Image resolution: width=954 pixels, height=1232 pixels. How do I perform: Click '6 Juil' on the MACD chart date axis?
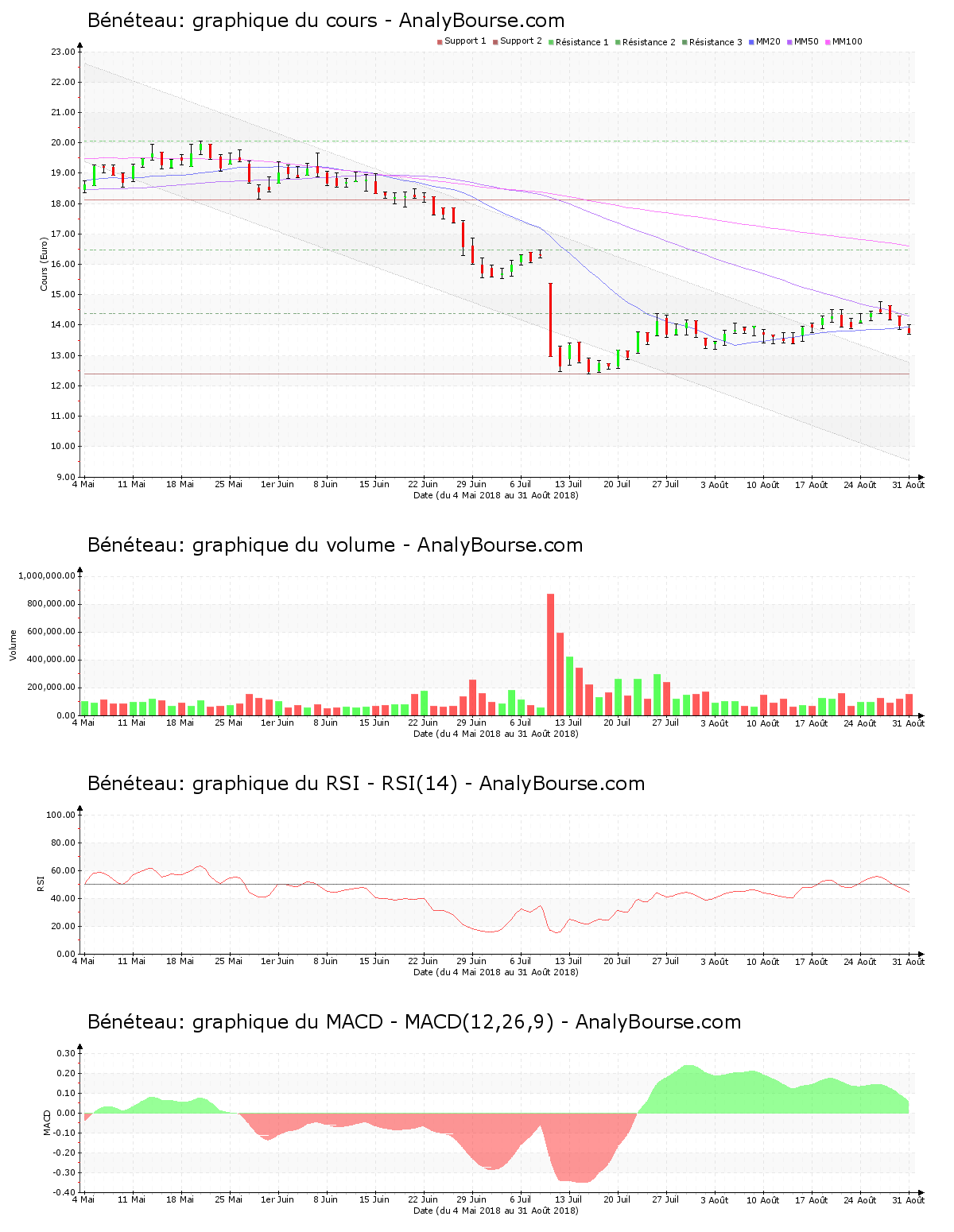tap(520, 1199)
